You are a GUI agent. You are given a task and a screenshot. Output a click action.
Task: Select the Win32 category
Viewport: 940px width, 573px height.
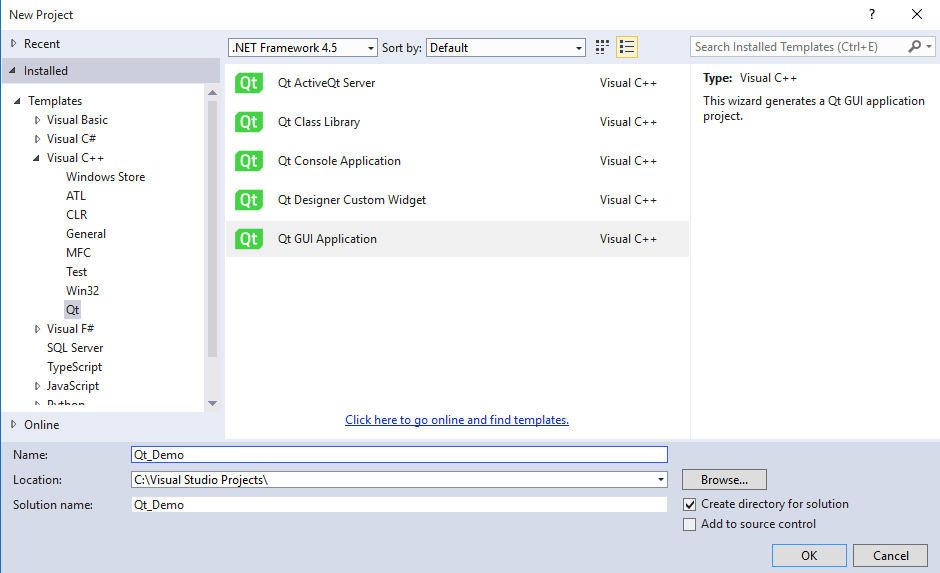point(82,291)
